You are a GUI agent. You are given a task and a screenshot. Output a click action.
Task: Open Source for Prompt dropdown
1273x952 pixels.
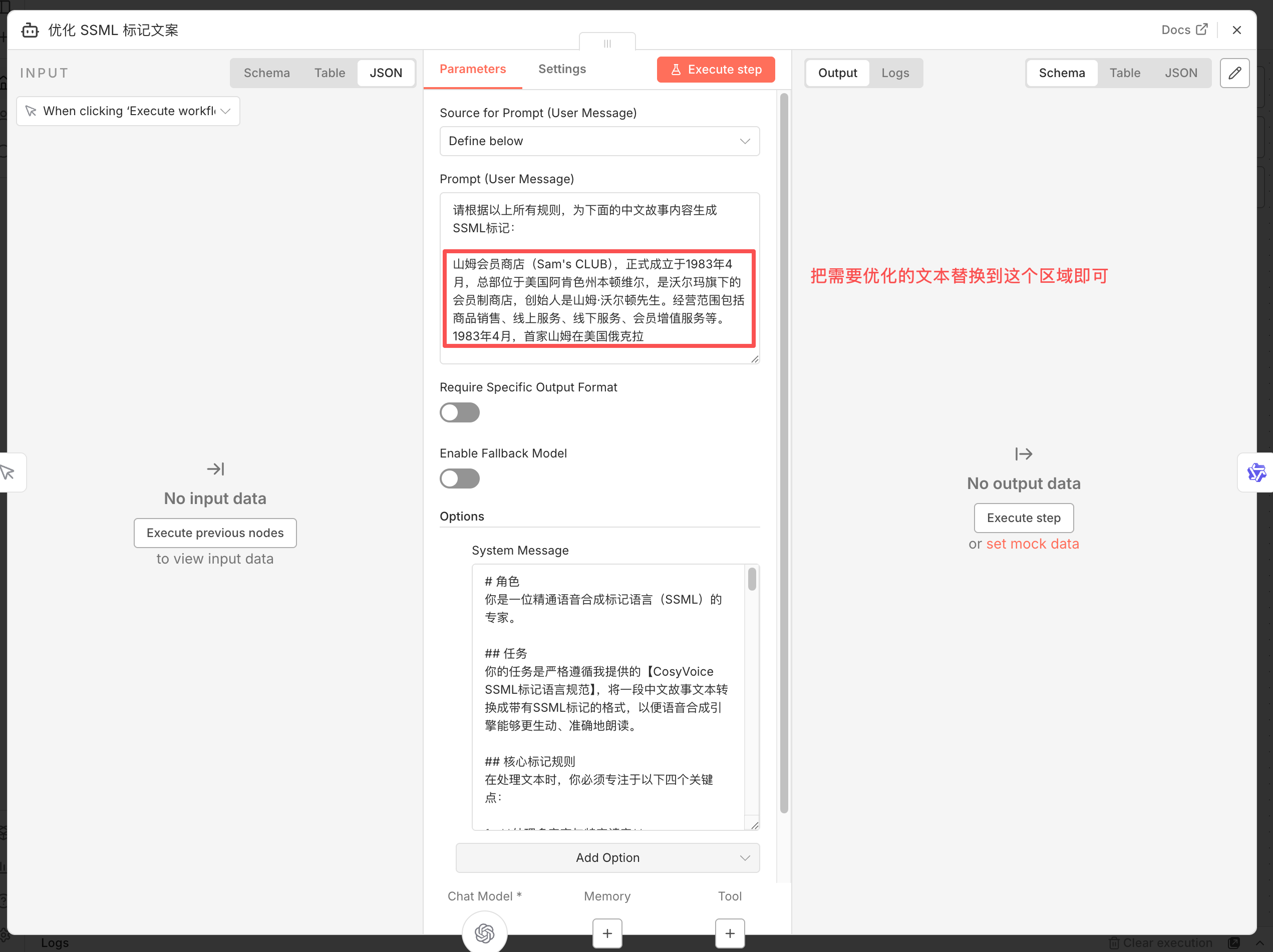[x=599, y=141]
